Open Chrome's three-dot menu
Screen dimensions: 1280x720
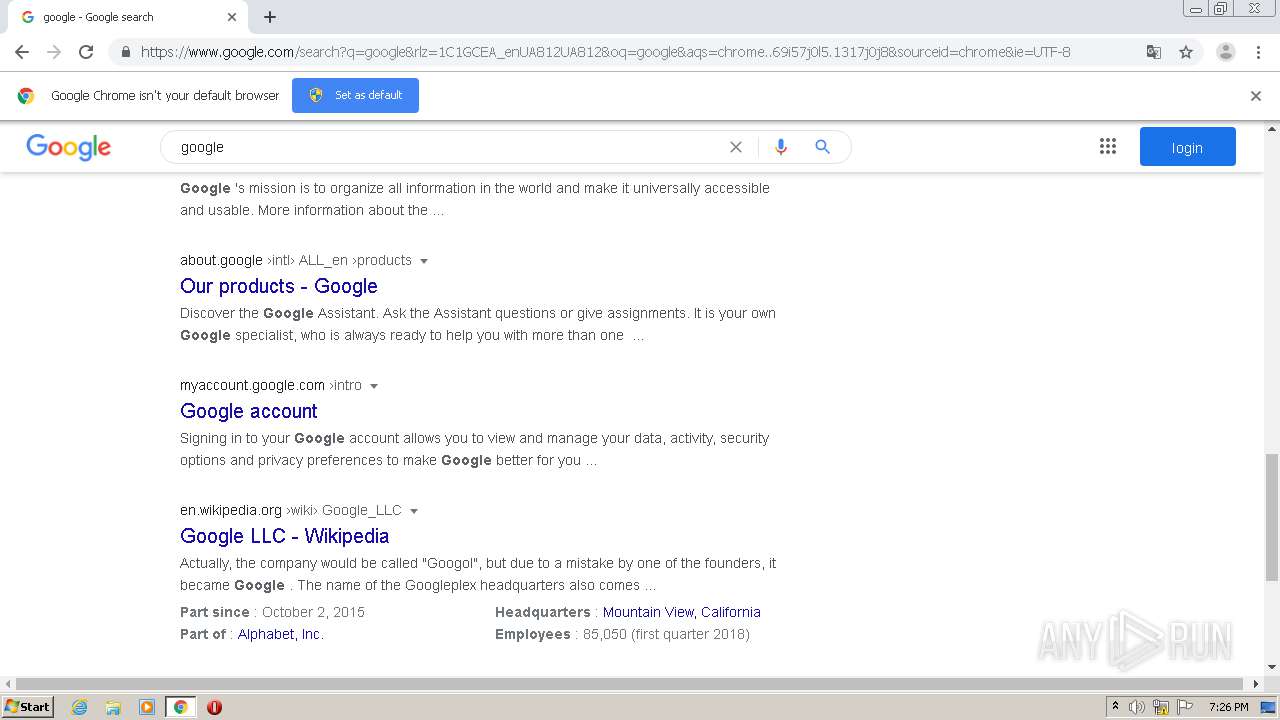[x=1258, y=52]
